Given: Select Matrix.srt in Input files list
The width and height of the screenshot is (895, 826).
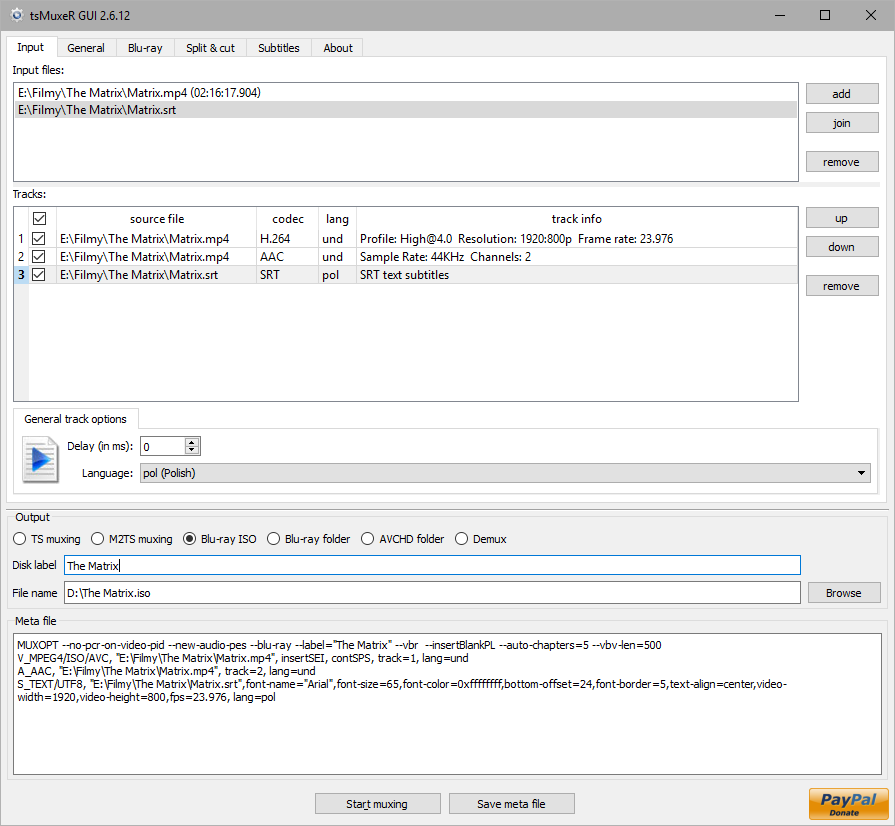Looking at the screenshot, I should pyautogui.click(x=406, y=110).
